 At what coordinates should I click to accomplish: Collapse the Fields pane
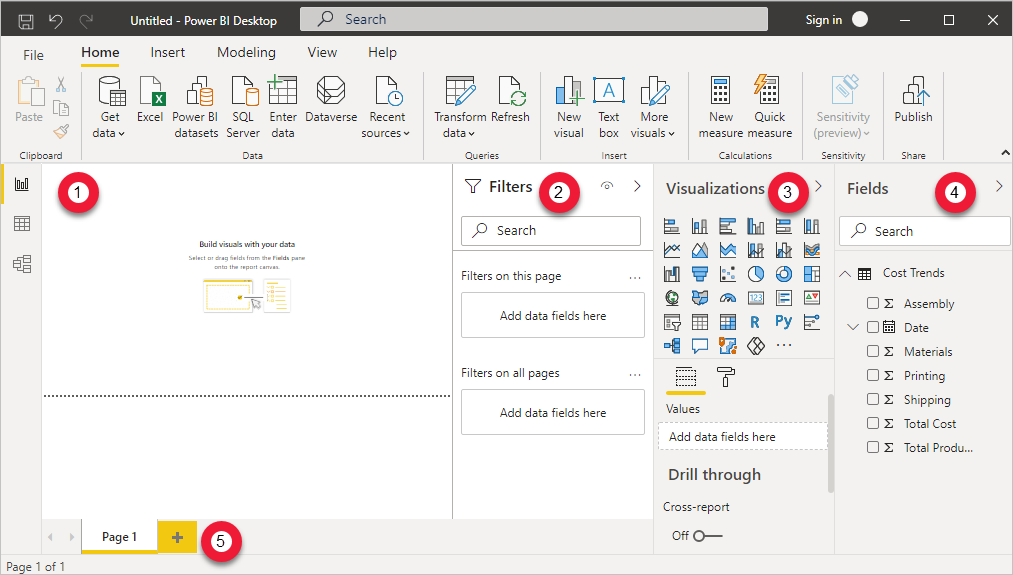pyautogui.click(x=999, y=186)
